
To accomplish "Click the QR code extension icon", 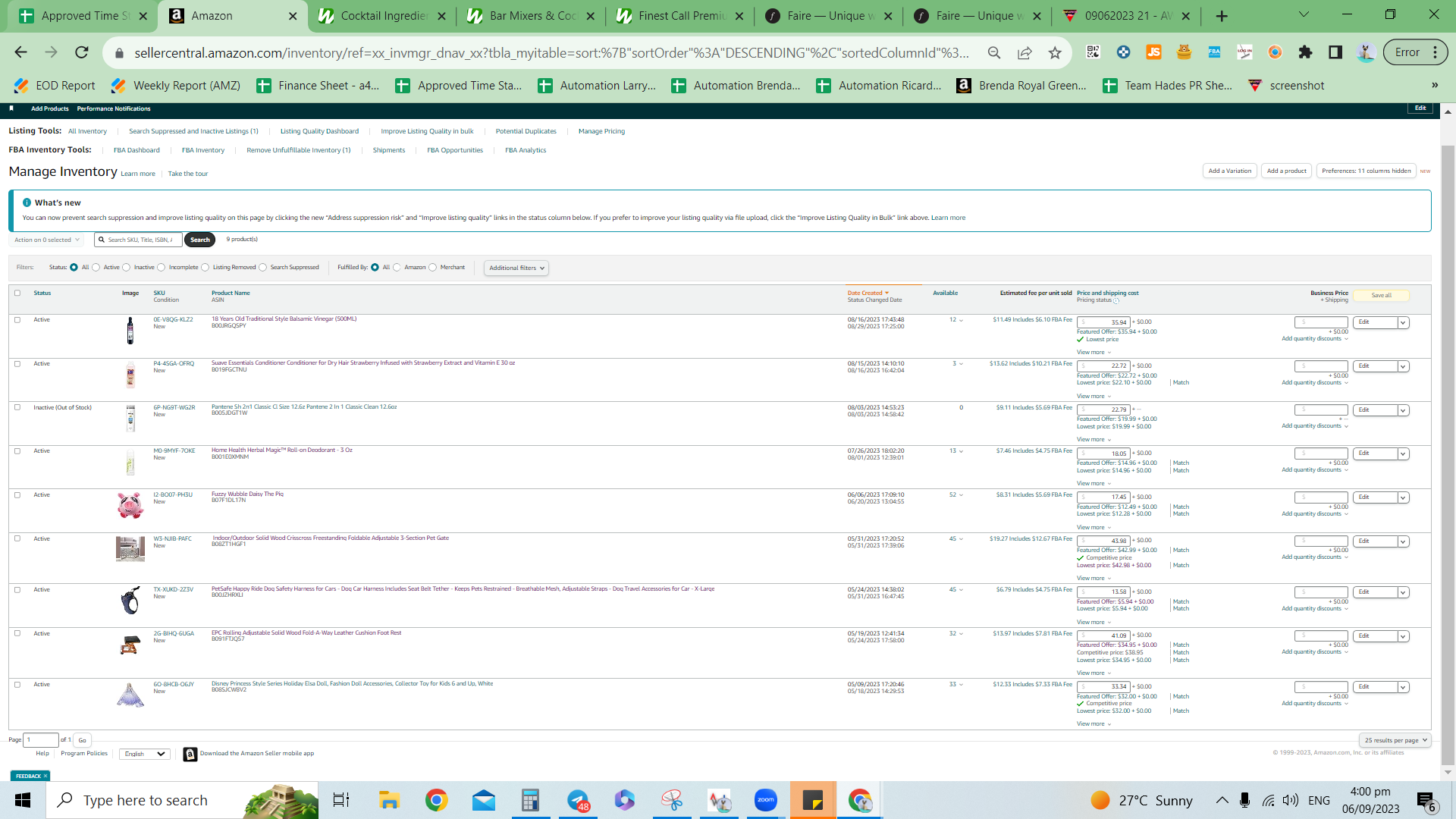I will tap(1093, 52).
